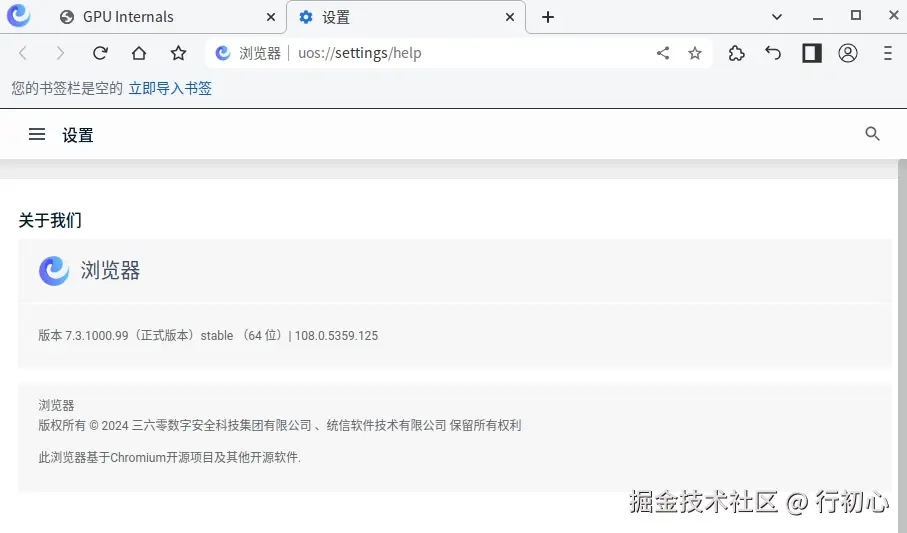Screen dimensions: 907x533
Task: Click the browser logo at top-left
Action: coord(19,16)
